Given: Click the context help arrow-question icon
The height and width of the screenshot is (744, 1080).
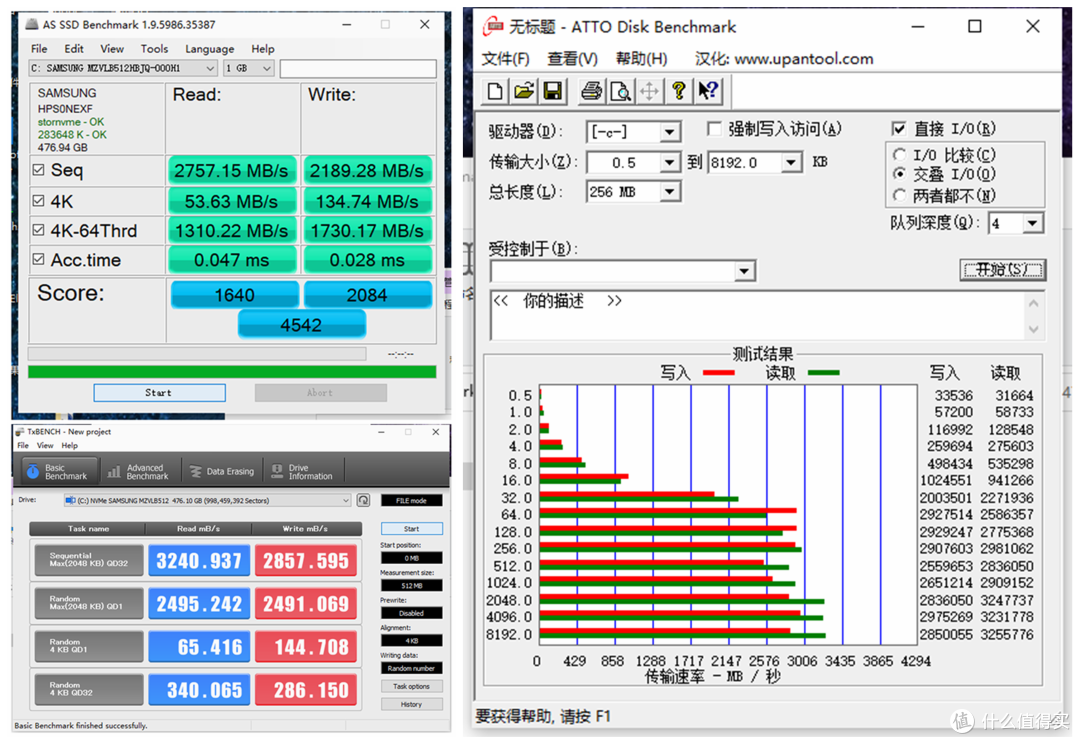Looking at the screenshot, I should (x=708, y=91).
